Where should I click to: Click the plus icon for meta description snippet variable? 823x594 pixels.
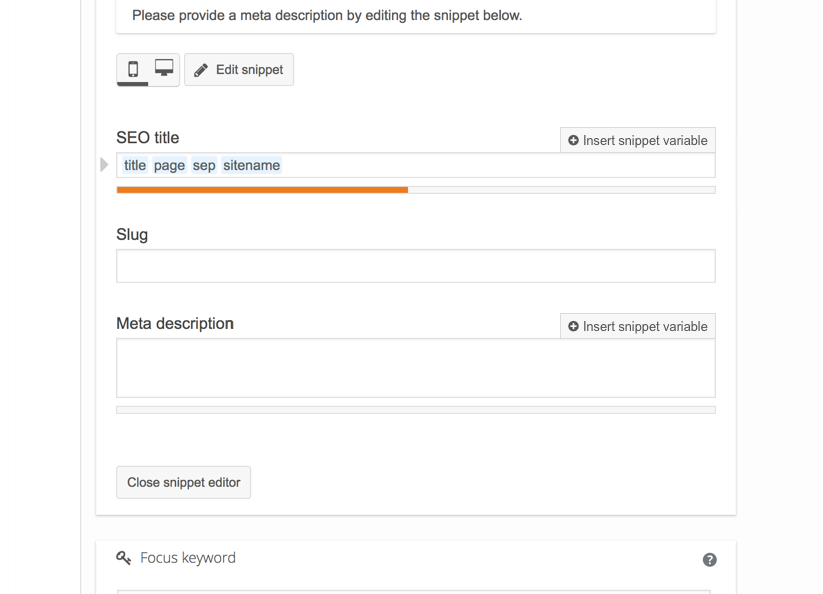tap(573, 326)
